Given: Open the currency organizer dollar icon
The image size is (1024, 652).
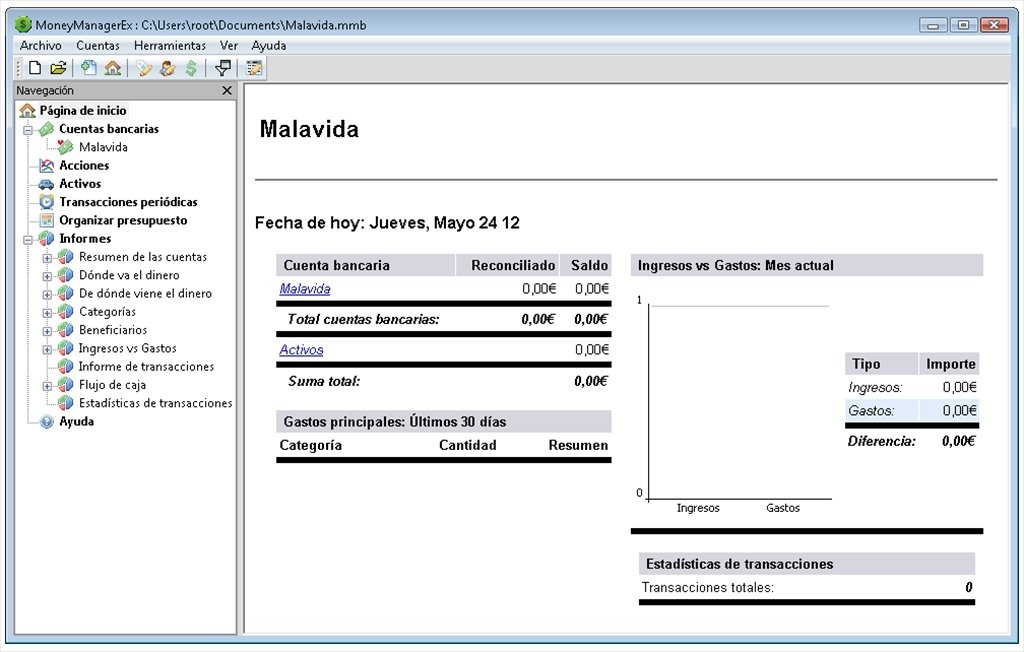Looking at the screenshot, I should [x=191, y=68].
